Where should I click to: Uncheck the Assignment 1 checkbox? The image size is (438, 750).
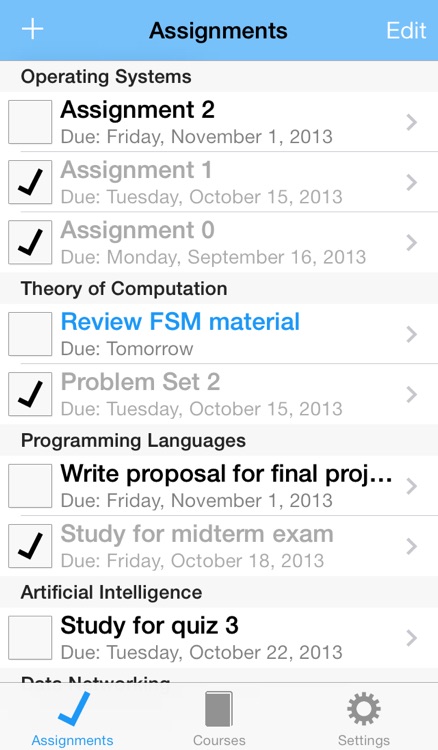point(30,182)
